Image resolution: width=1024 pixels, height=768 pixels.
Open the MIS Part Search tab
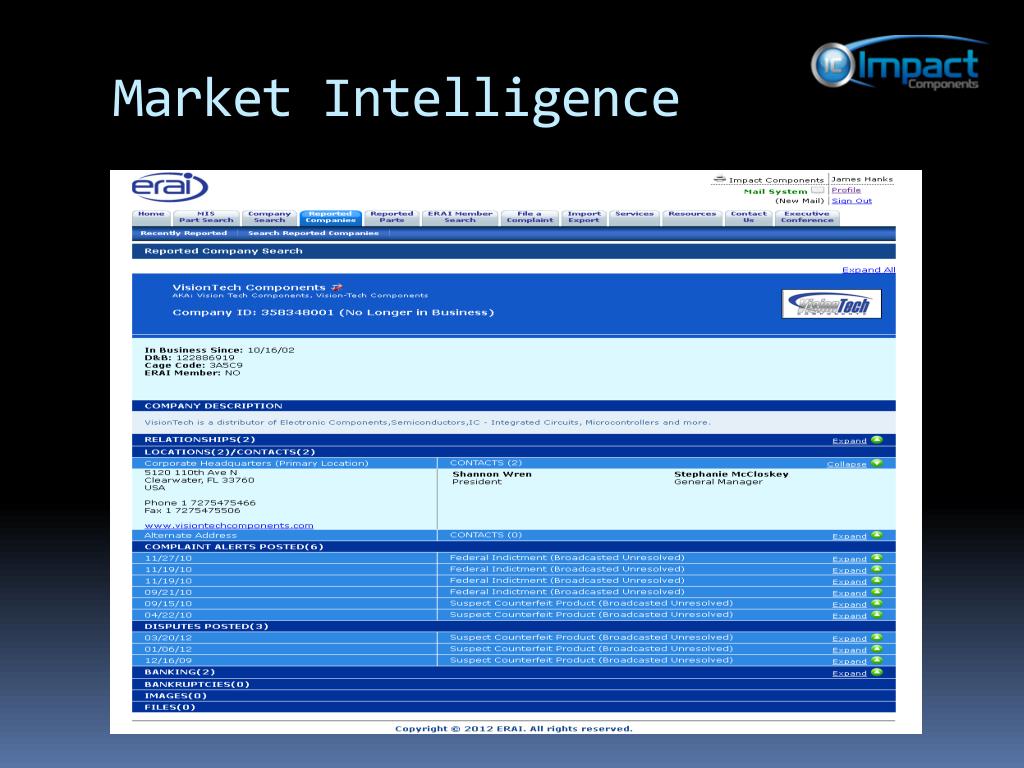click(206, 217)
